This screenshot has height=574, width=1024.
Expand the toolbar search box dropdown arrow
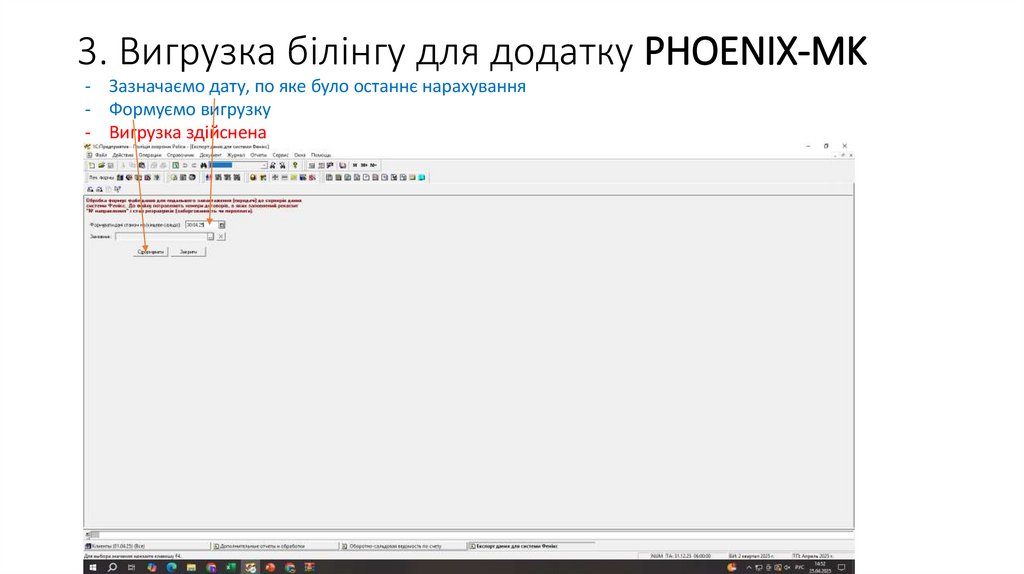[x=264, y=165]
